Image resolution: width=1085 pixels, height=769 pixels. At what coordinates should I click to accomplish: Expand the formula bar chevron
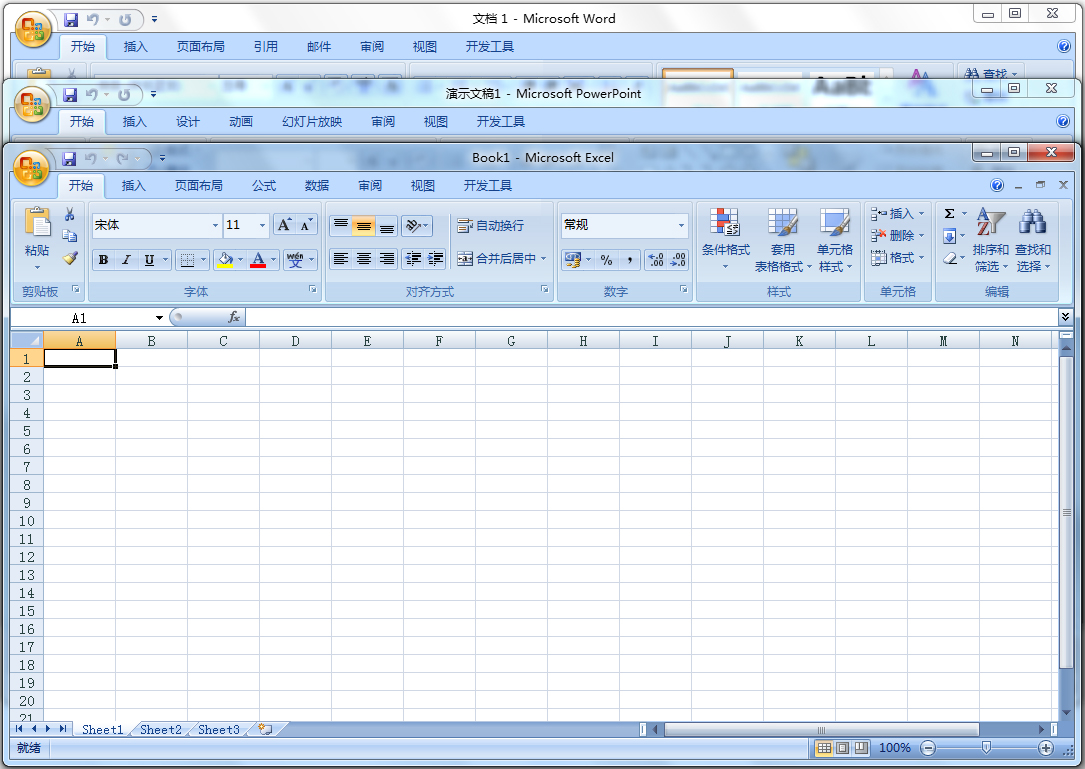point(1065,317)
